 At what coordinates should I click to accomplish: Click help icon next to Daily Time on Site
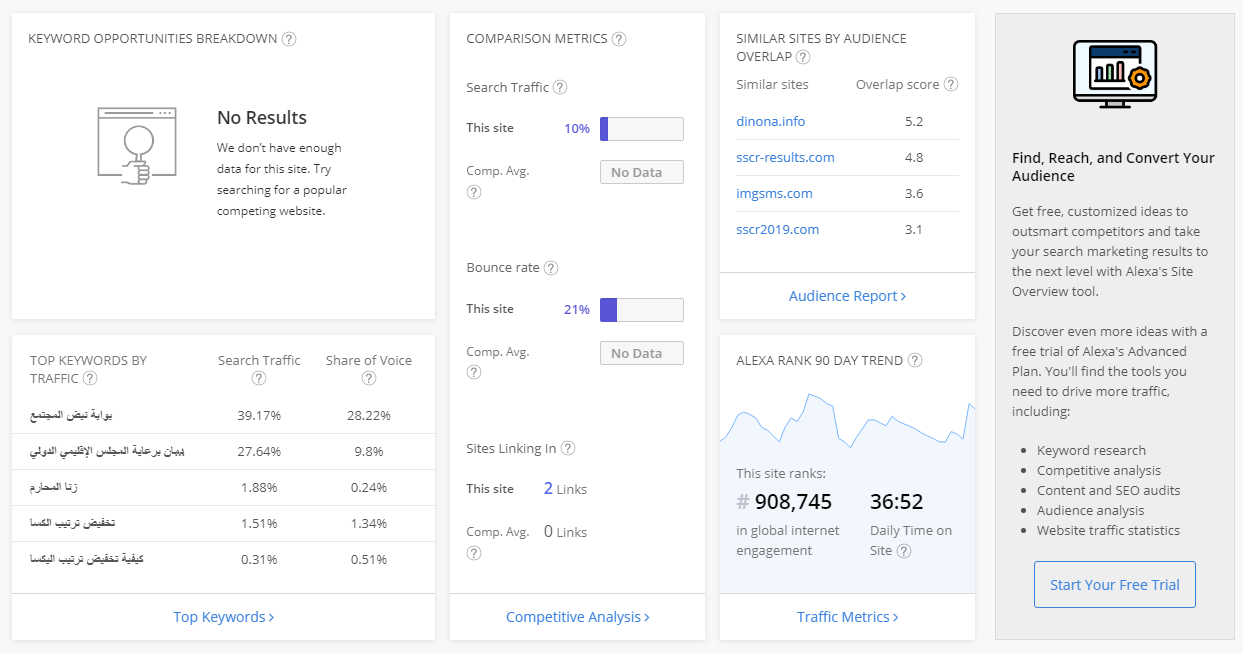pyautogui.click(x=904, y=551)
